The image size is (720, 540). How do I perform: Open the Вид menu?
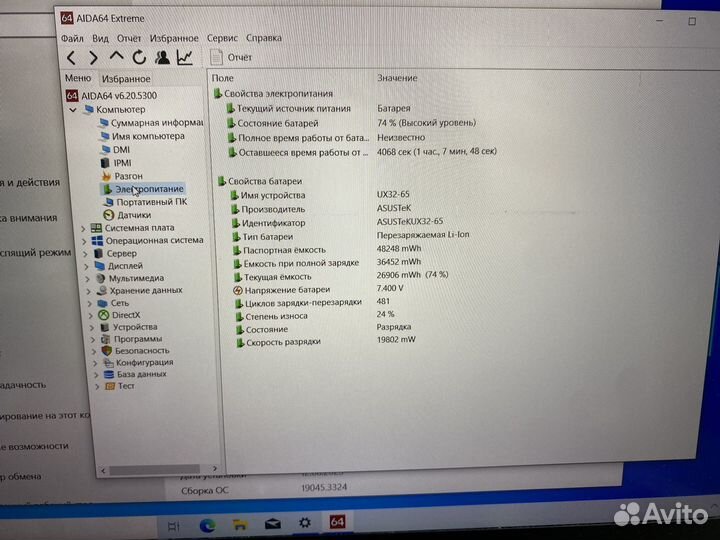click(100, 38)
